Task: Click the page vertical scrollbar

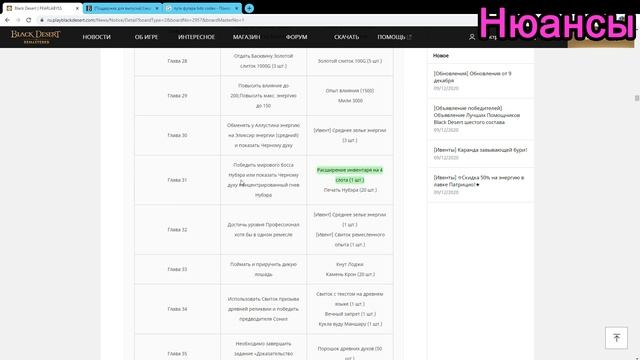Action: coord(637,98)
